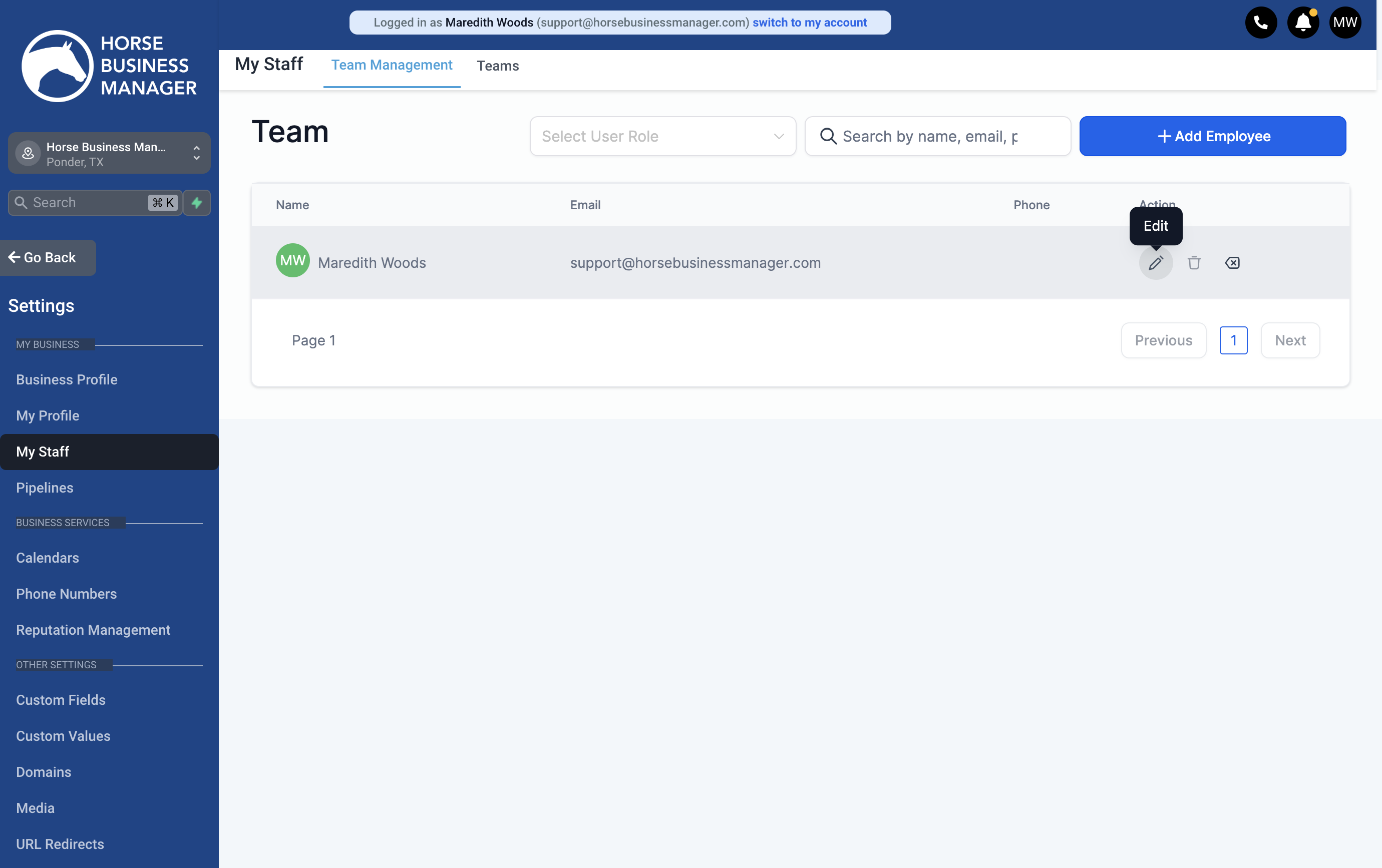The image size is (1382, 868).
Task: Open Custom Values settings
Action: (x=63, y=736)
